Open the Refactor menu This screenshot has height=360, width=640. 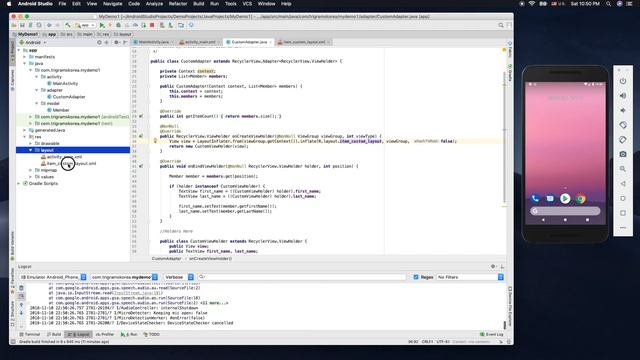point(178,4)
